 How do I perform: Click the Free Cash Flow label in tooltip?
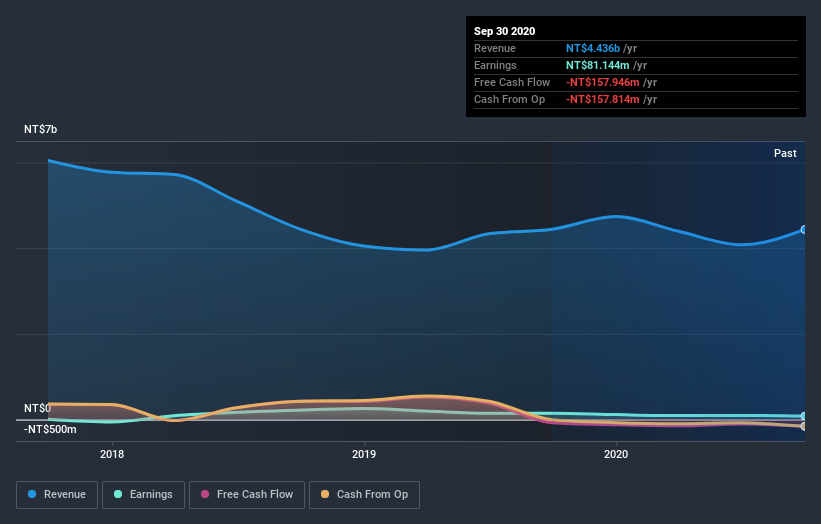512,82
